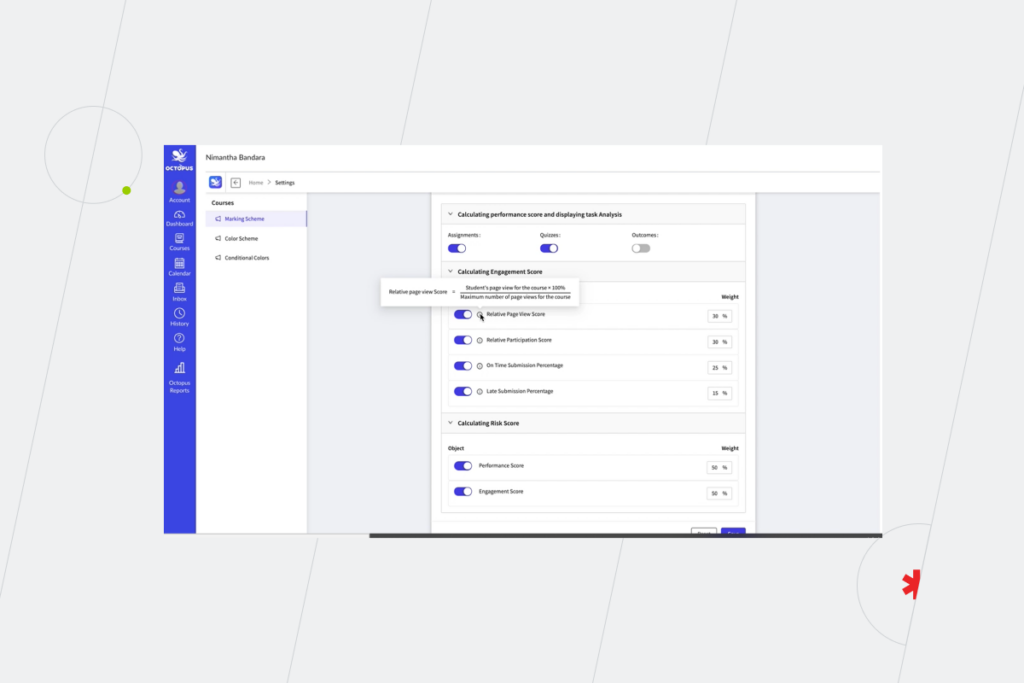Click On Time Submission weight field
The height and width of the screenshot is (683, 1024).
[x=716, y=367]
